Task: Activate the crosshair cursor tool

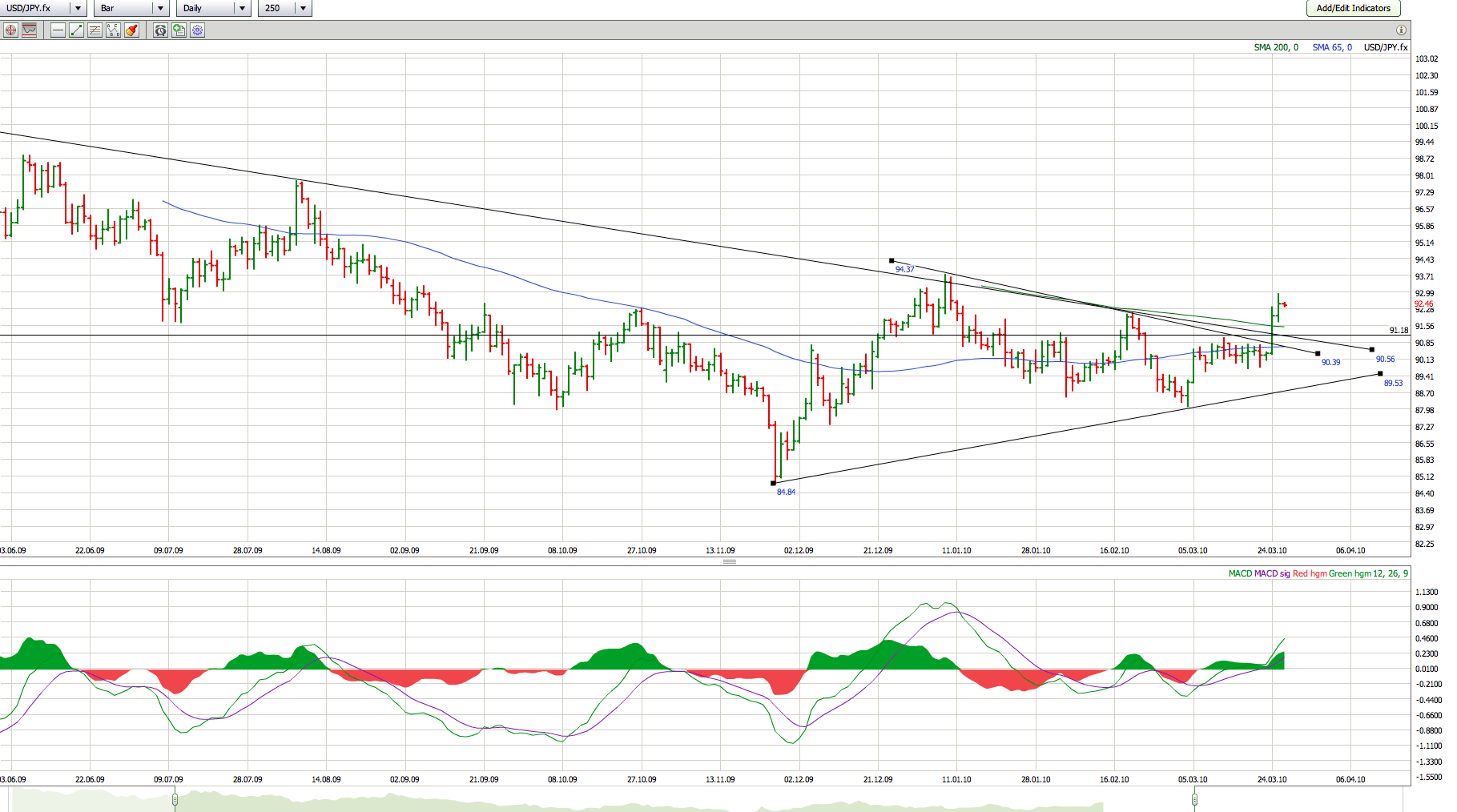Action: pos(10,30)
